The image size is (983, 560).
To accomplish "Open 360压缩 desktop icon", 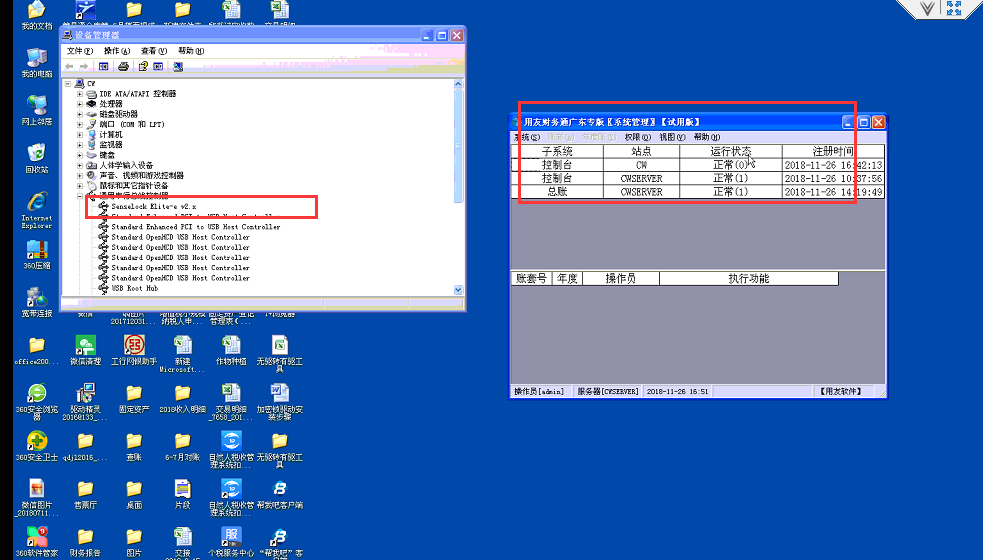I will [37, 254].
